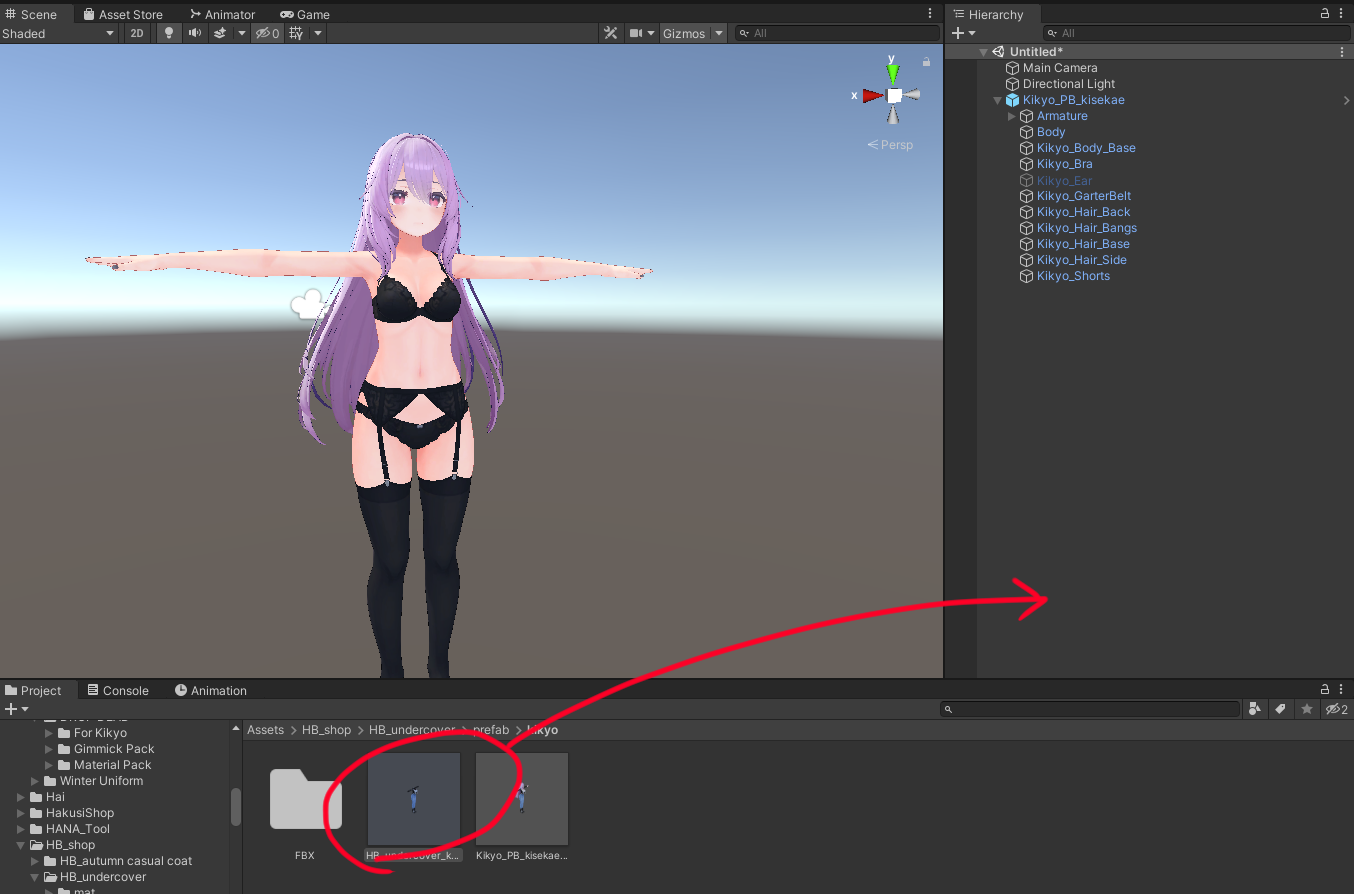The height and width of the screenshot is (894, 1354).
Task: Click the favorites star icon in Project
Action: pyautogui.click(x=1306, y=709)
